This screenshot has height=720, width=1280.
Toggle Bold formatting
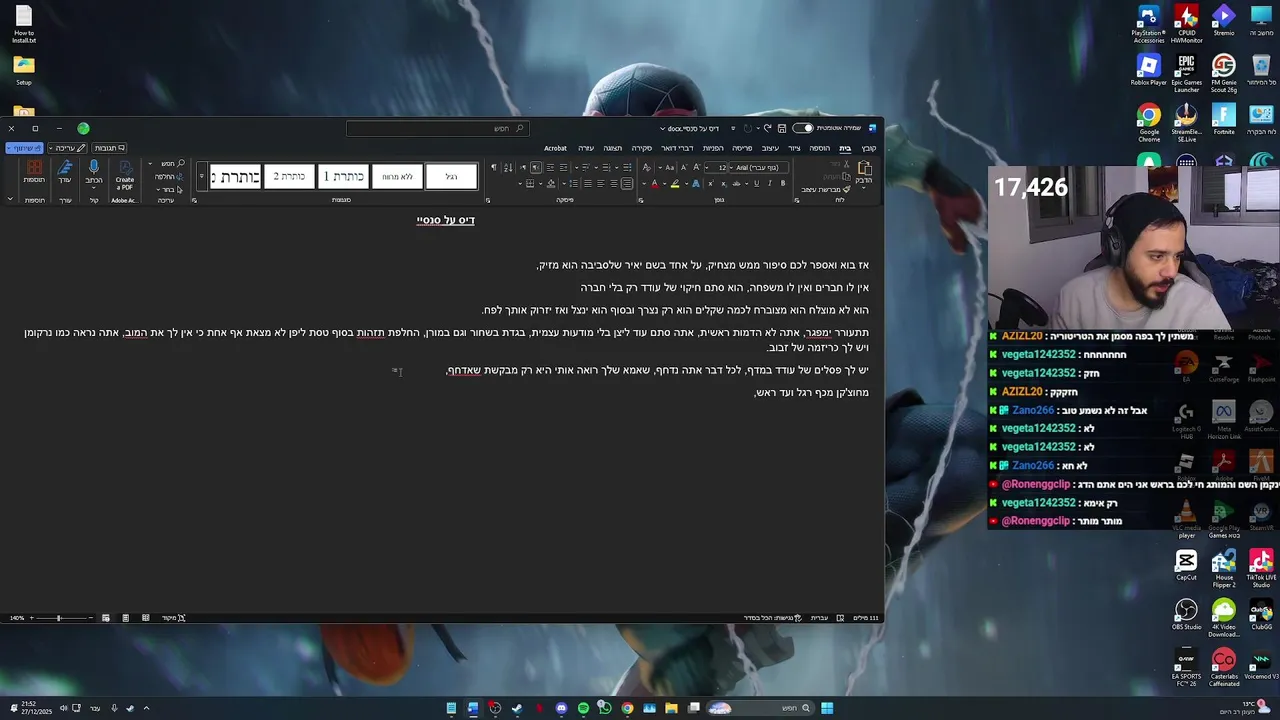point(783,184)
